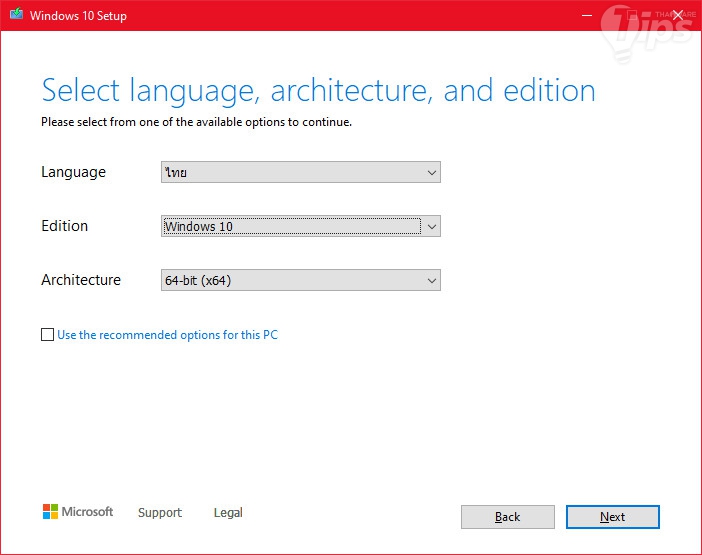Open the Edition dropdown showing Windows 10
This screenshot has height=555, width=702.
tap(301, 226)
